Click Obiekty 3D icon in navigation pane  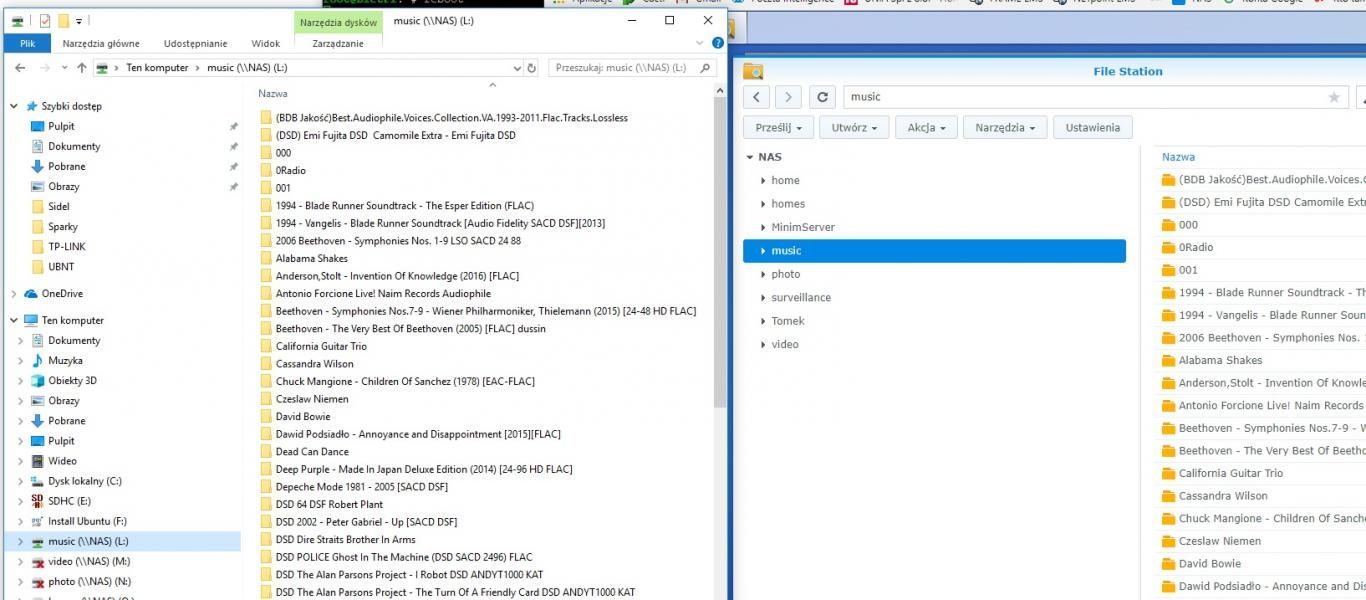[x=38, y=380]
